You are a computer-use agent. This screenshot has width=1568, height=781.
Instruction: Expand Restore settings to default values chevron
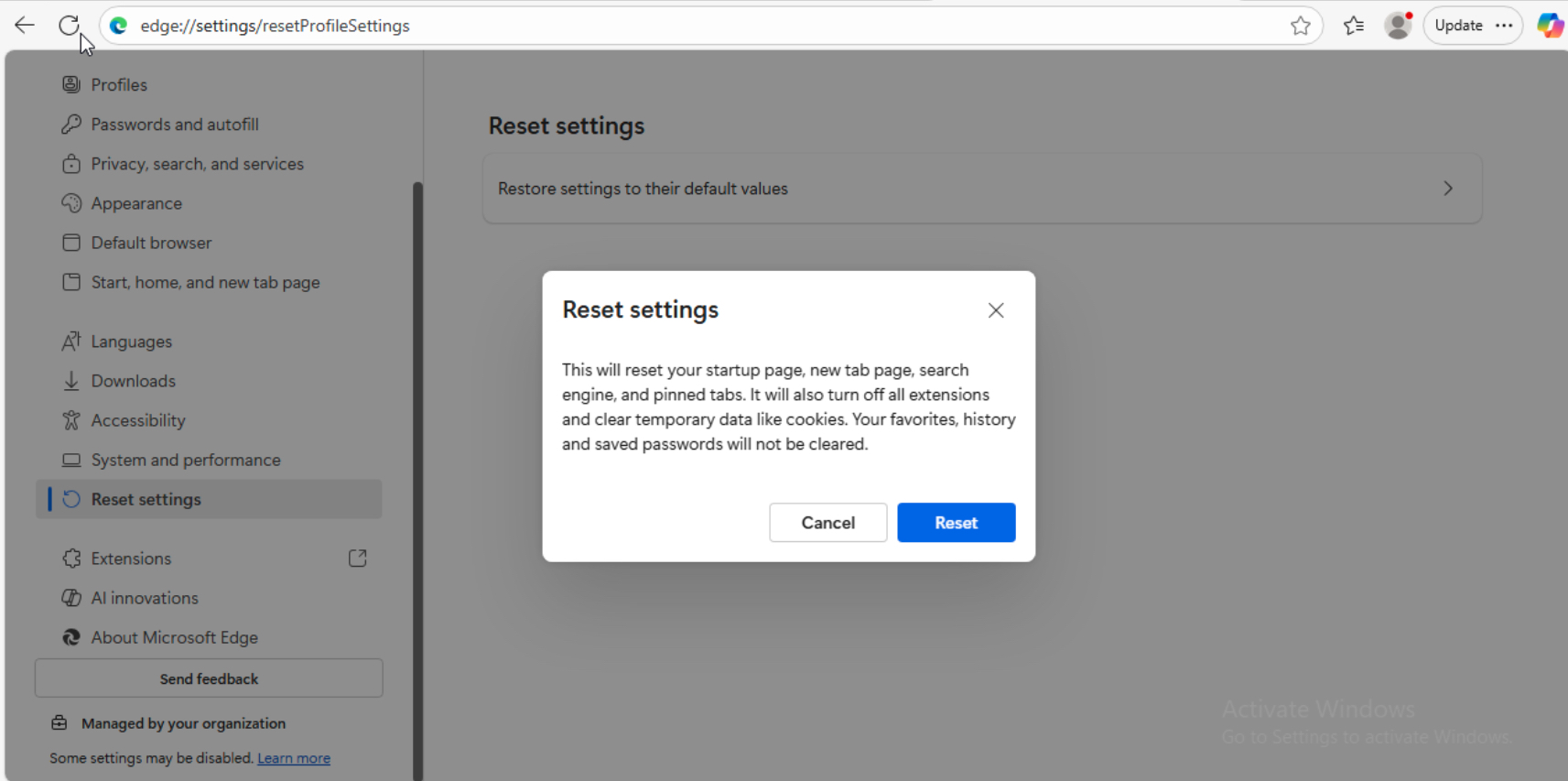[1448, 189]
